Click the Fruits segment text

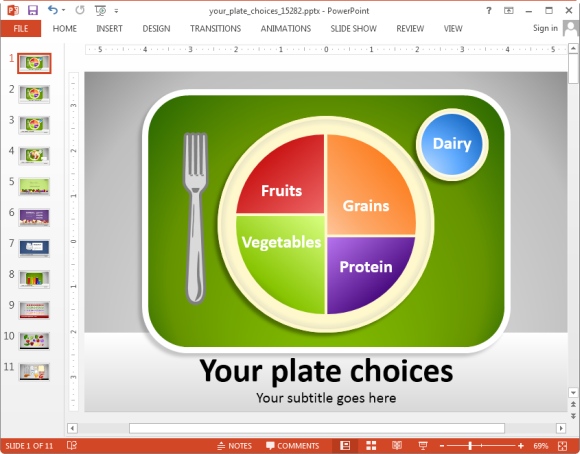281,191
